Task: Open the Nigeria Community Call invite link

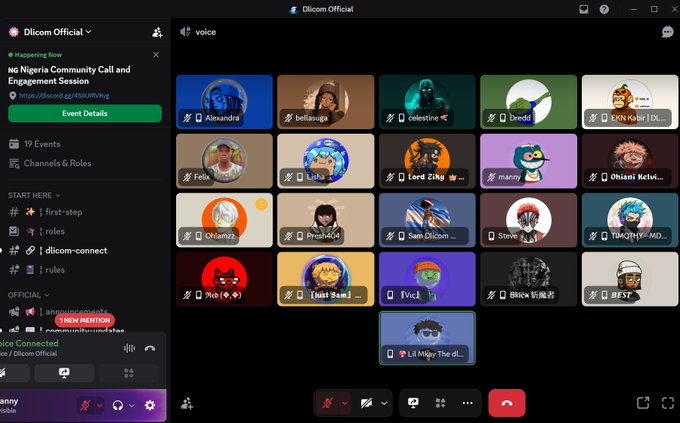Action: (64, 95)
